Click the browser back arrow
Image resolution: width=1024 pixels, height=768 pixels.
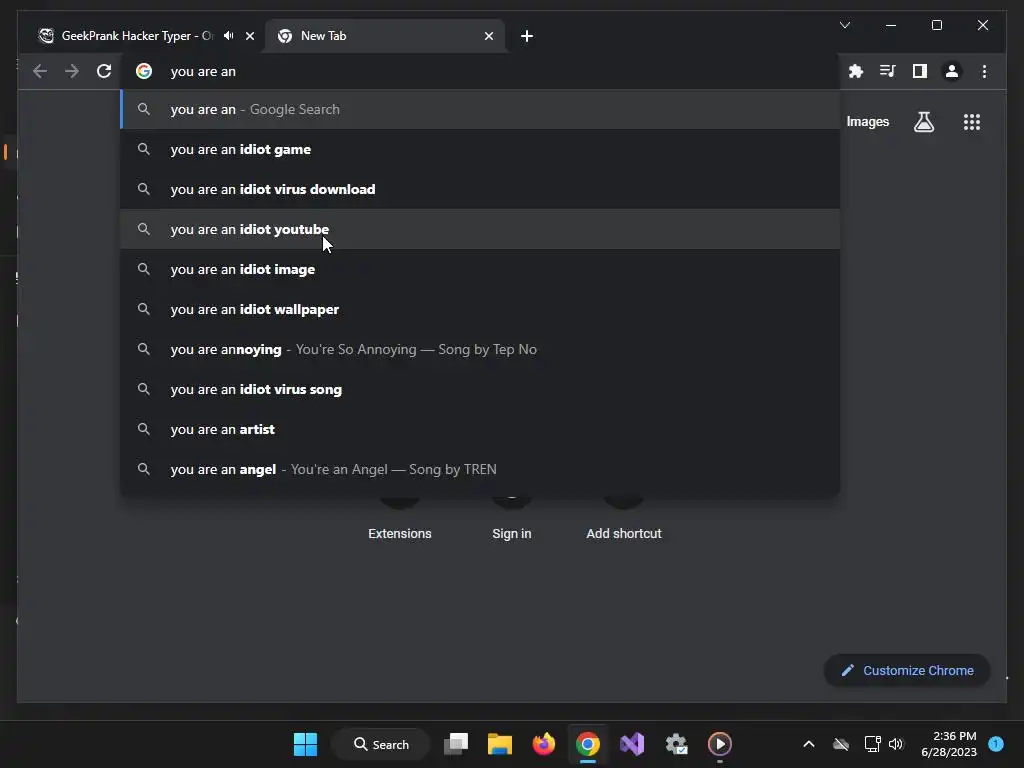click(x=40, y=71)
